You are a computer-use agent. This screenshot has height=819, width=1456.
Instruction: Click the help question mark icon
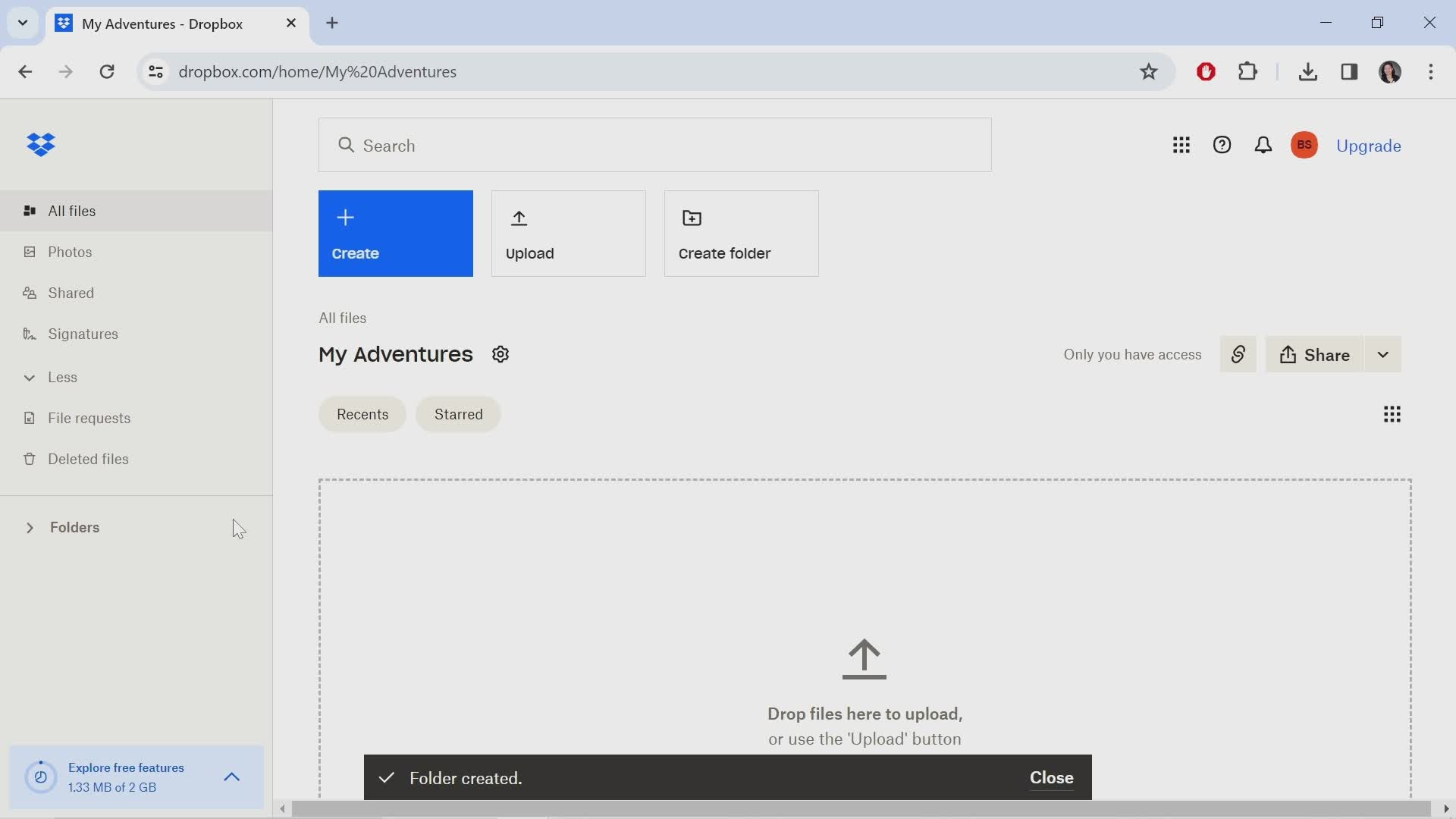point(1221,145)
